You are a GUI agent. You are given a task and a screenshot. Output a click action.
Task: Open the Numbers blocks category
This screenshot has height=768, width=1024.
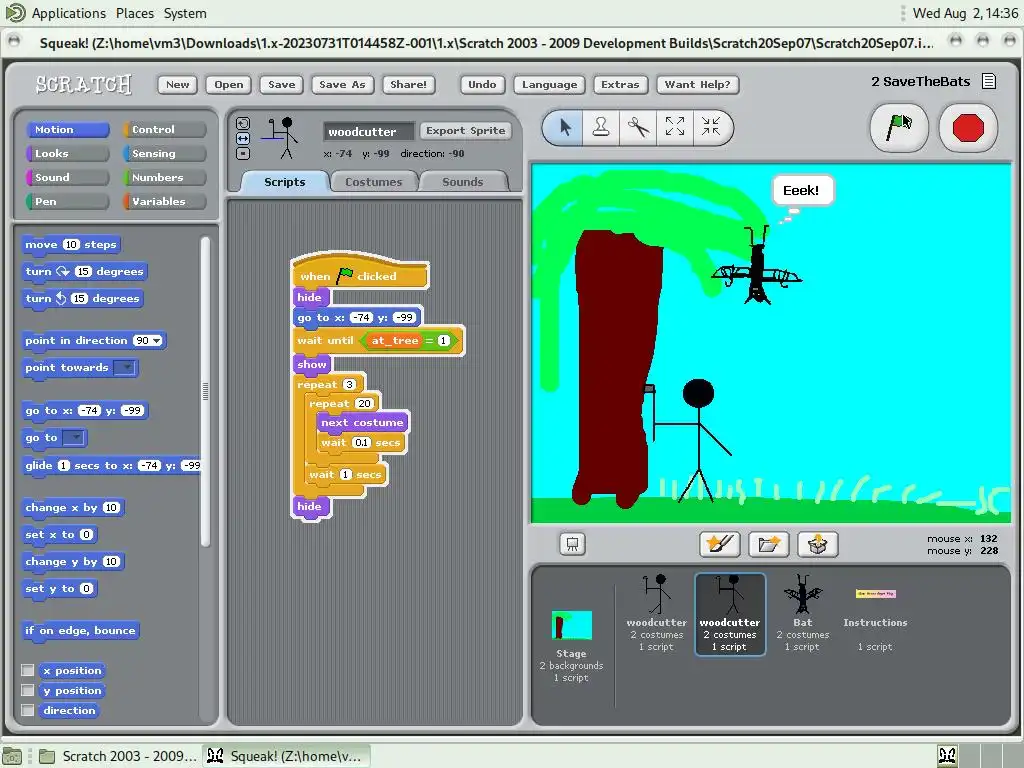point(164,178)
